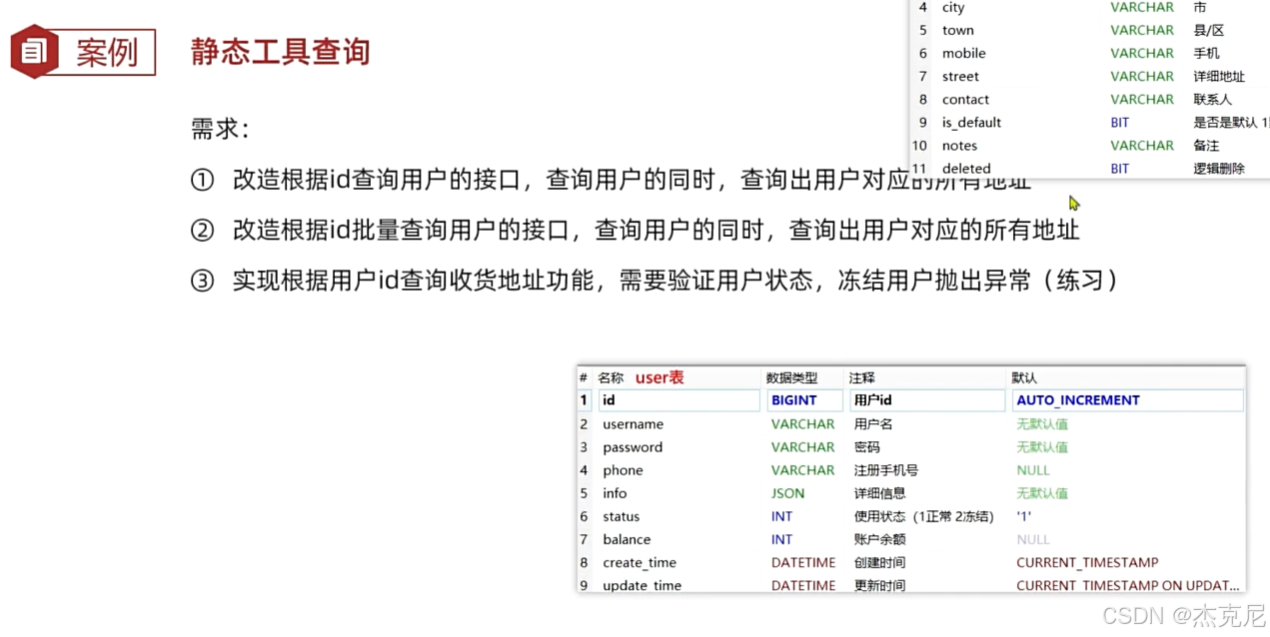Click the 使用状态 (1正常 2冻结) comment
The image size is (1270, 637).
(925, 516)
